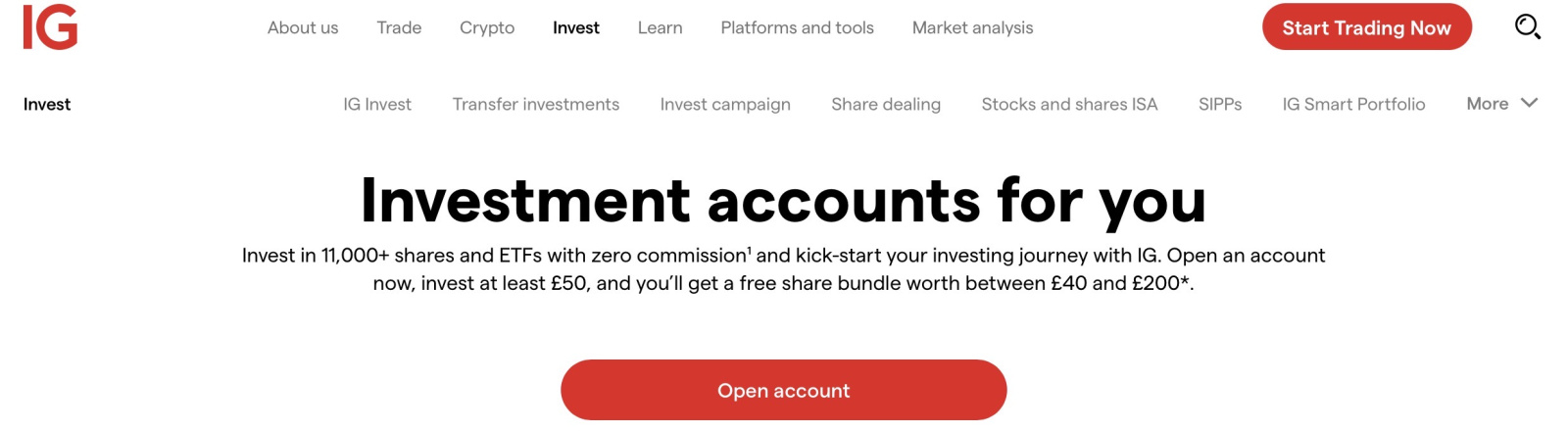The image size is (1568, 431).
Task: Select Trade in the top navigation
Action: pyautogui.click(x=399, y=27)
